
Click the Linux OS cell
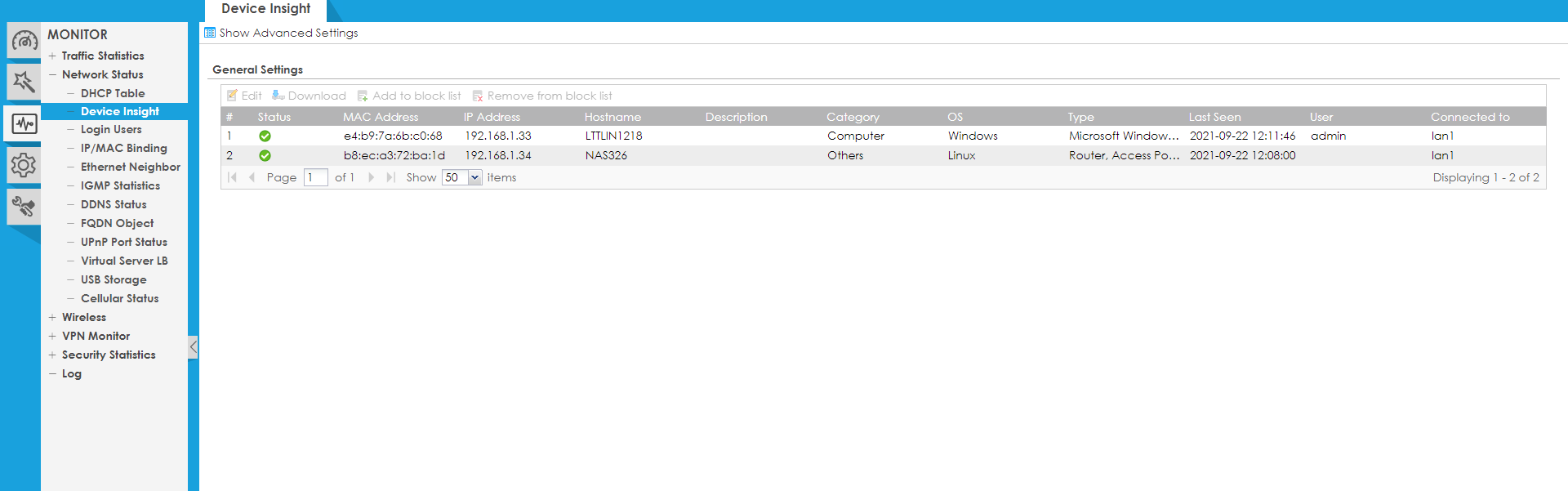961,155
